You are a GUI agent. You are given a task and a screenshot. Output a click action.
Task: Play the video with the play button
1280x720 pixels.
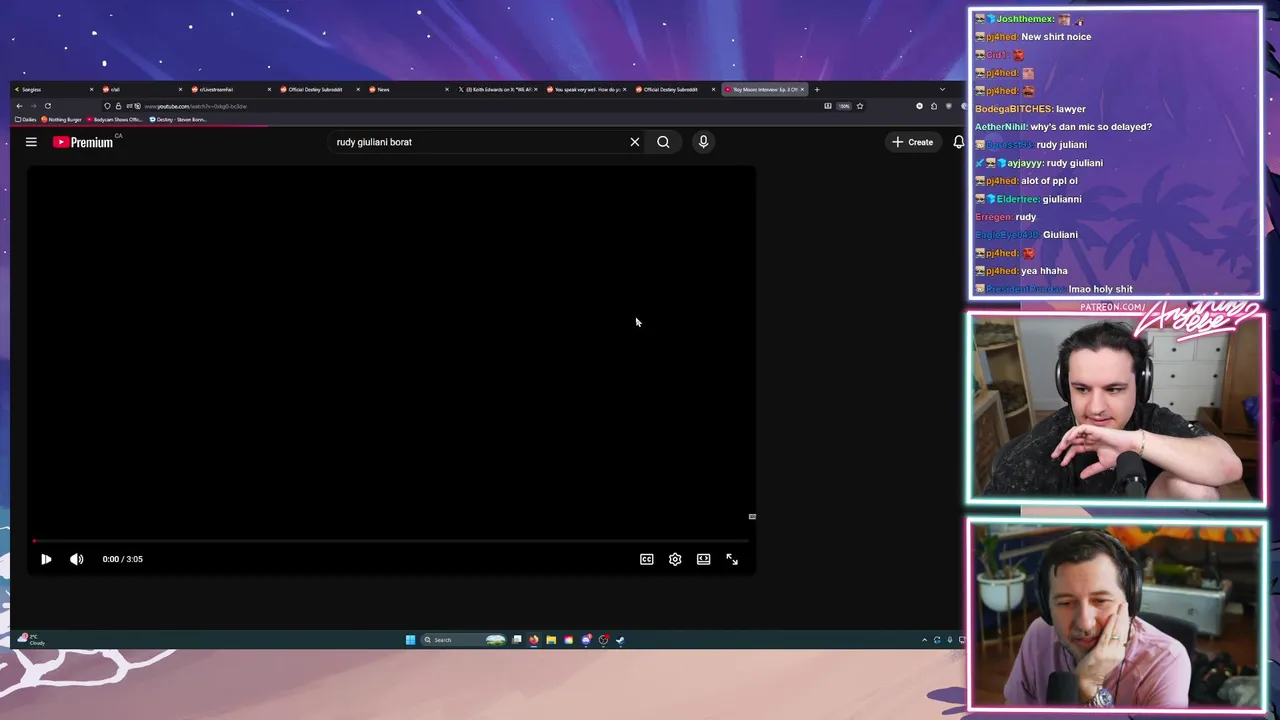[x=46, y=559]
